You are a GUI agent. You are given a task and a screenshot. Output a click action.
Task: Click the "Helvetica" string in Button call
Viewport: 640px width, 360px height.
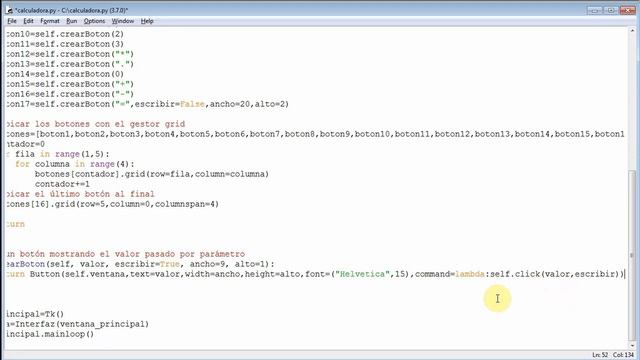coord(362,274)
